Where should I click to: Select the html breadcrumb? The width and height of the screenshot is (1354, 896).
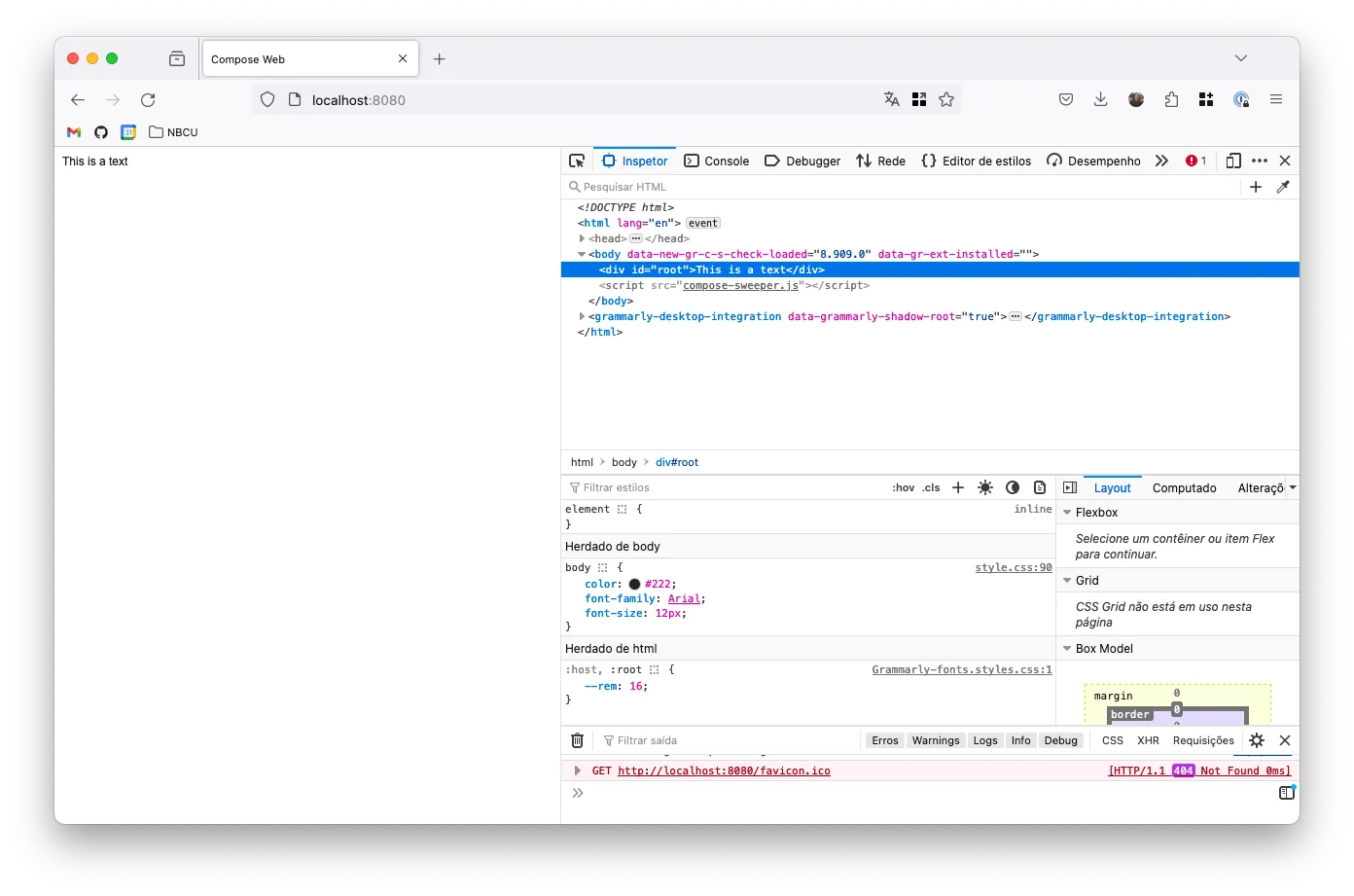(582, 462)
